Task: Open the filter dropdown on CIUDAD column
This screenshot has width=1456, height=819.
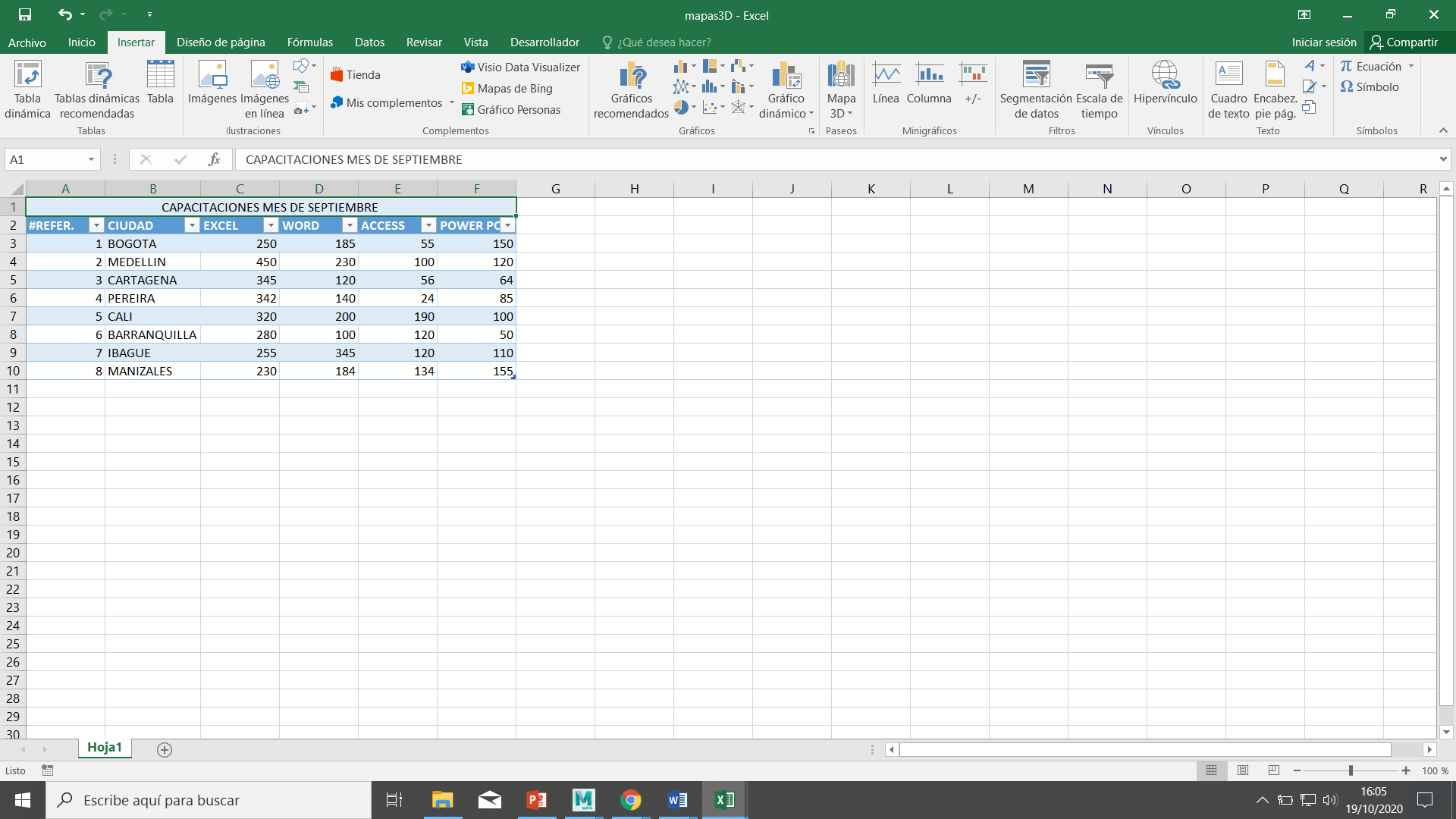Action: point(192,225)
